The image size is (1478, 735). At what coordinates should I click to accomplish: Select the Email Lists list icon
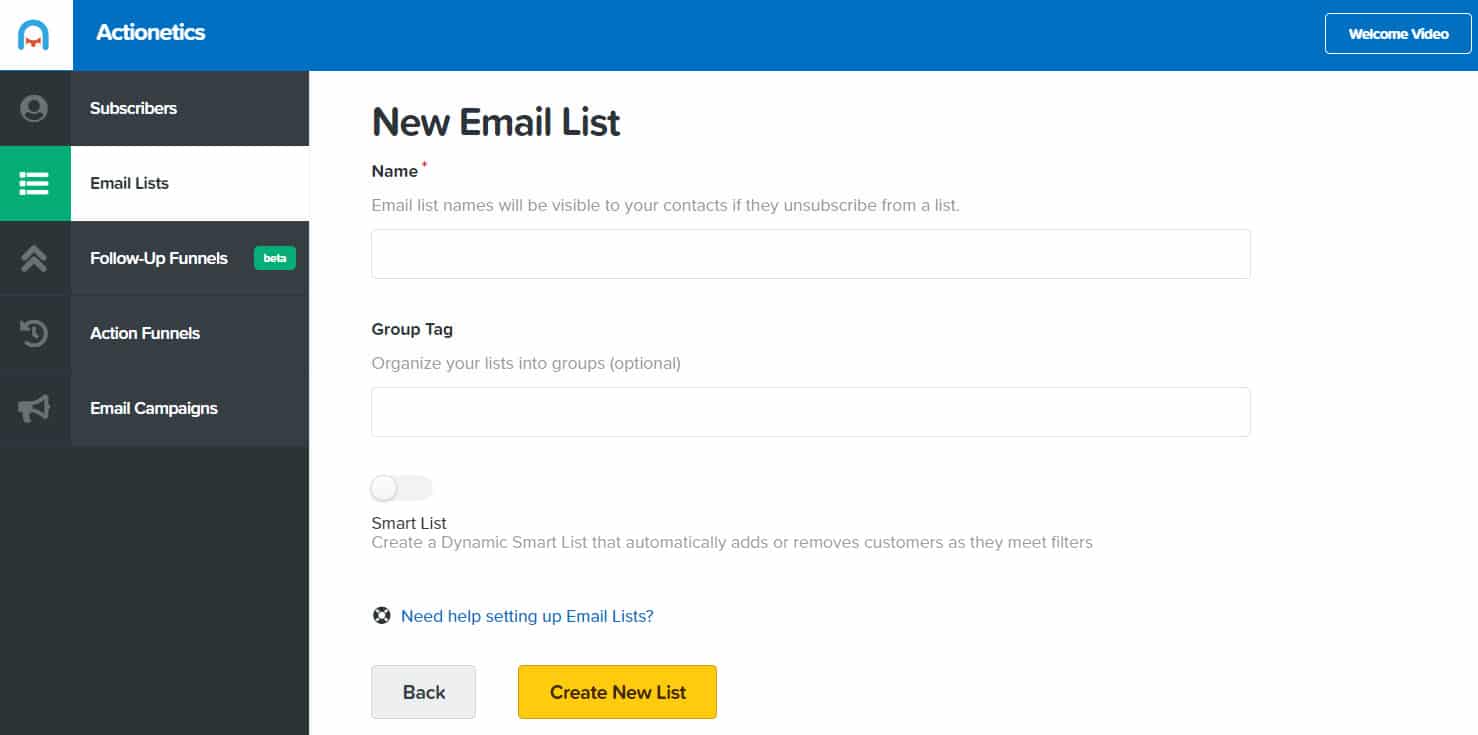34,183
